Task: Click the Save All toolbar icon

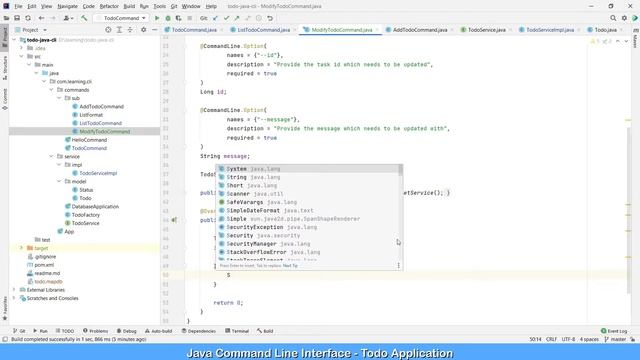Action: click(17, 18)
